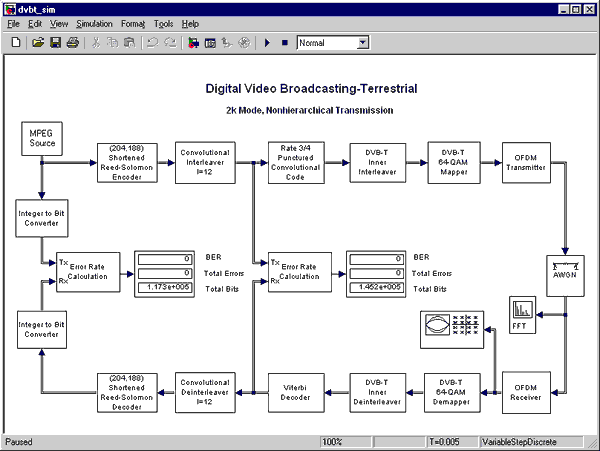
Task: Select the OFDM Transmitter block
Action: [526, 163]
